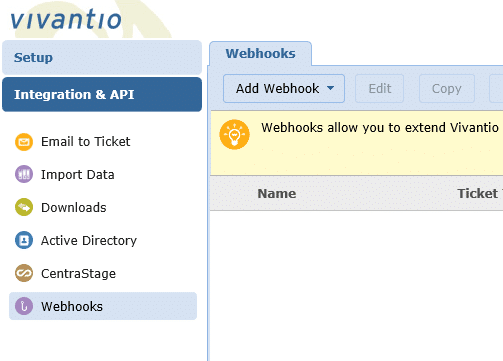Click the Downloads green arrows icon
Viewport: 503px width, 361px height.
pos(24,207)
